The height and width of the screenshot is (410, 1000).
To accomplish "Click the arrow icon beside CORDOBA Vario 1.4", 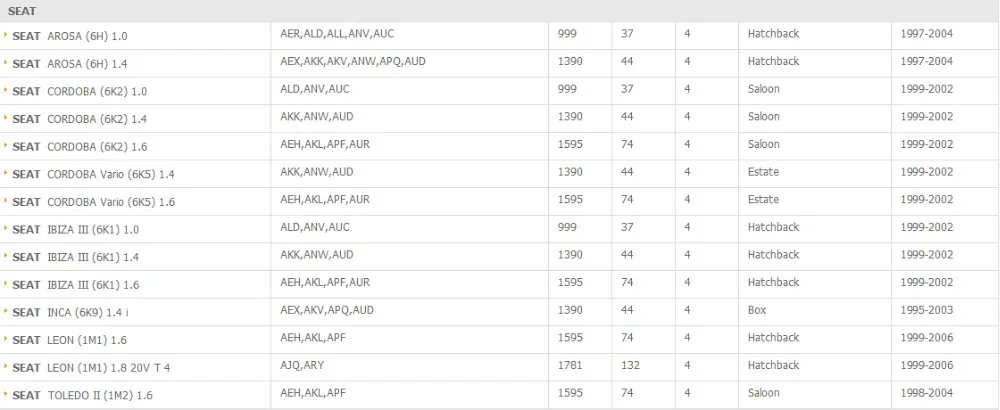I will point(6,173).
